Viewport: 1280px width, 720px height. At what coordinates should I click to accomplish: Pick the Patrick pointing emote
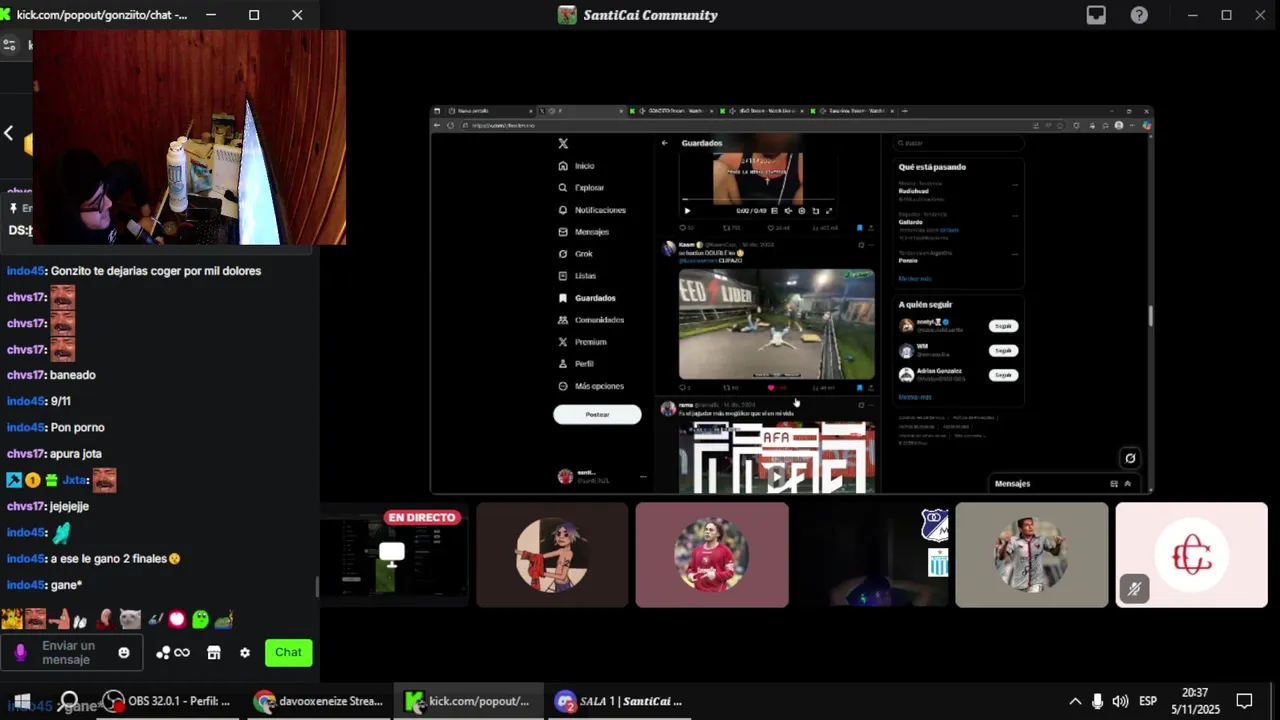[60, 619]
